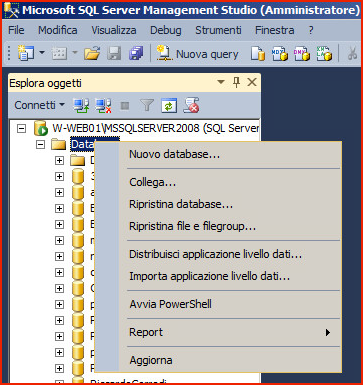Open the Report submenu
The image size is (363, 385).
click(x=218, y=332)
